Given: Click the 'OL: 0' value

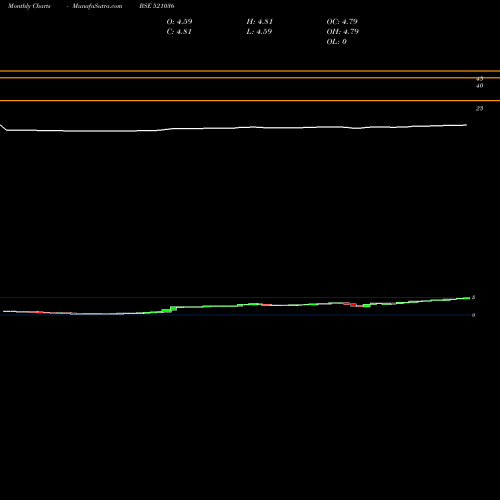Looking at the screenshot, I should 337,42.
